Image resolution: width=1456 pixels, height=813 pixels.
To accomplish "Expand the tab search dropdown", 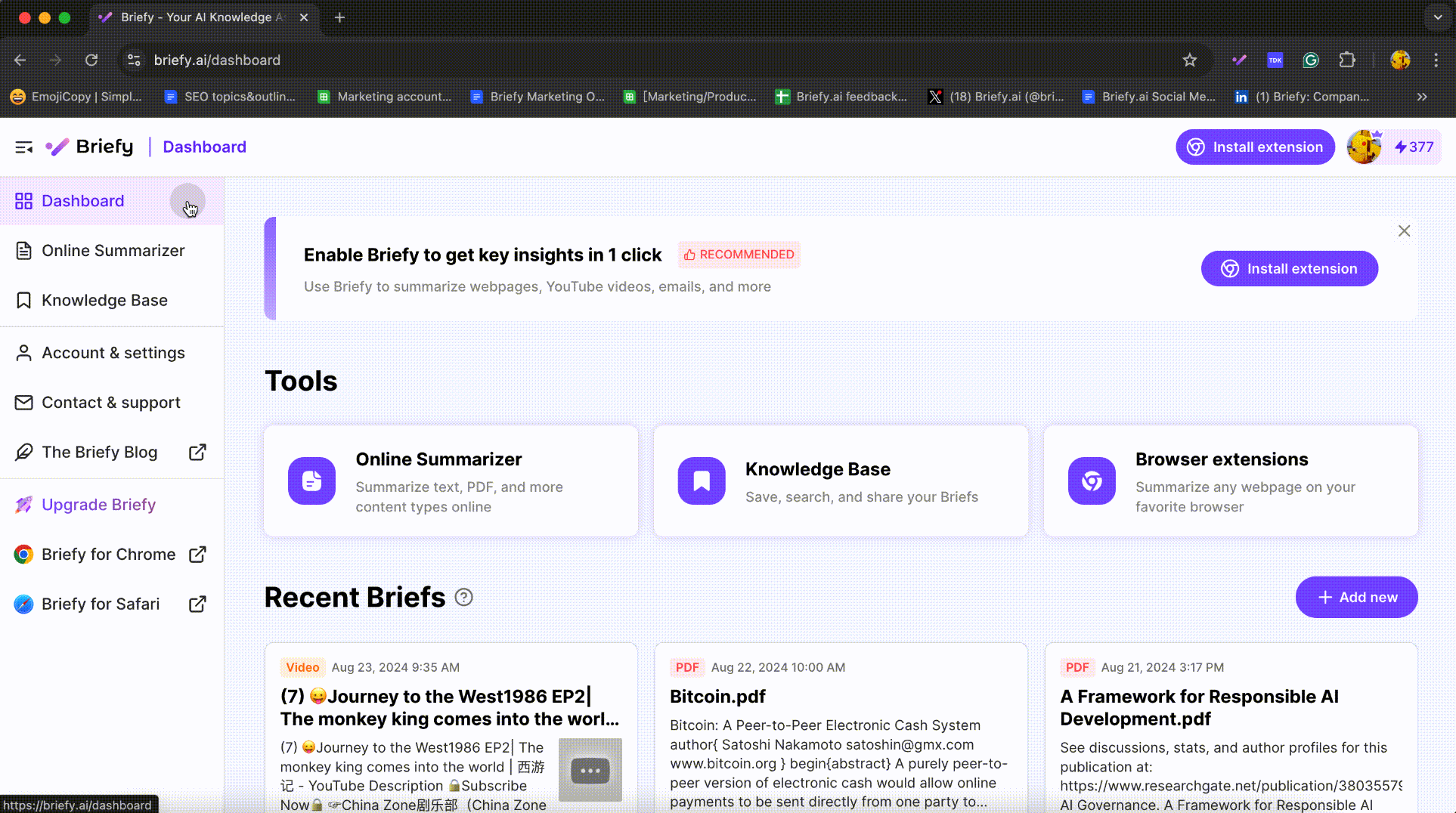I will point(1437,17).
